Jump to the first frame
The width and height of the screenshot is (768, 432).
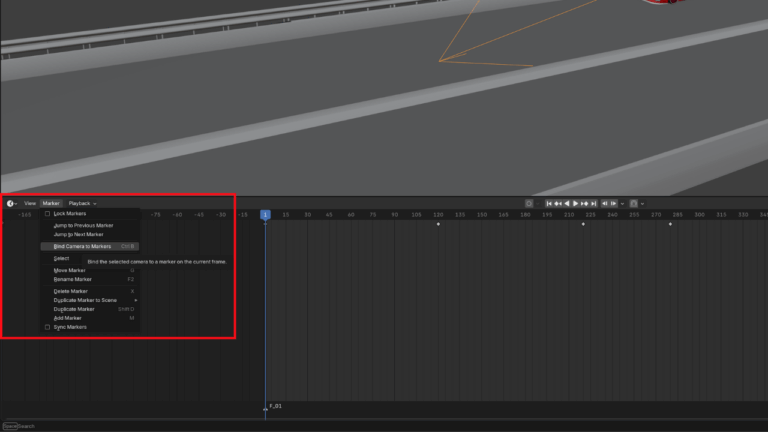pyautogui.click(x=549, y=203)
